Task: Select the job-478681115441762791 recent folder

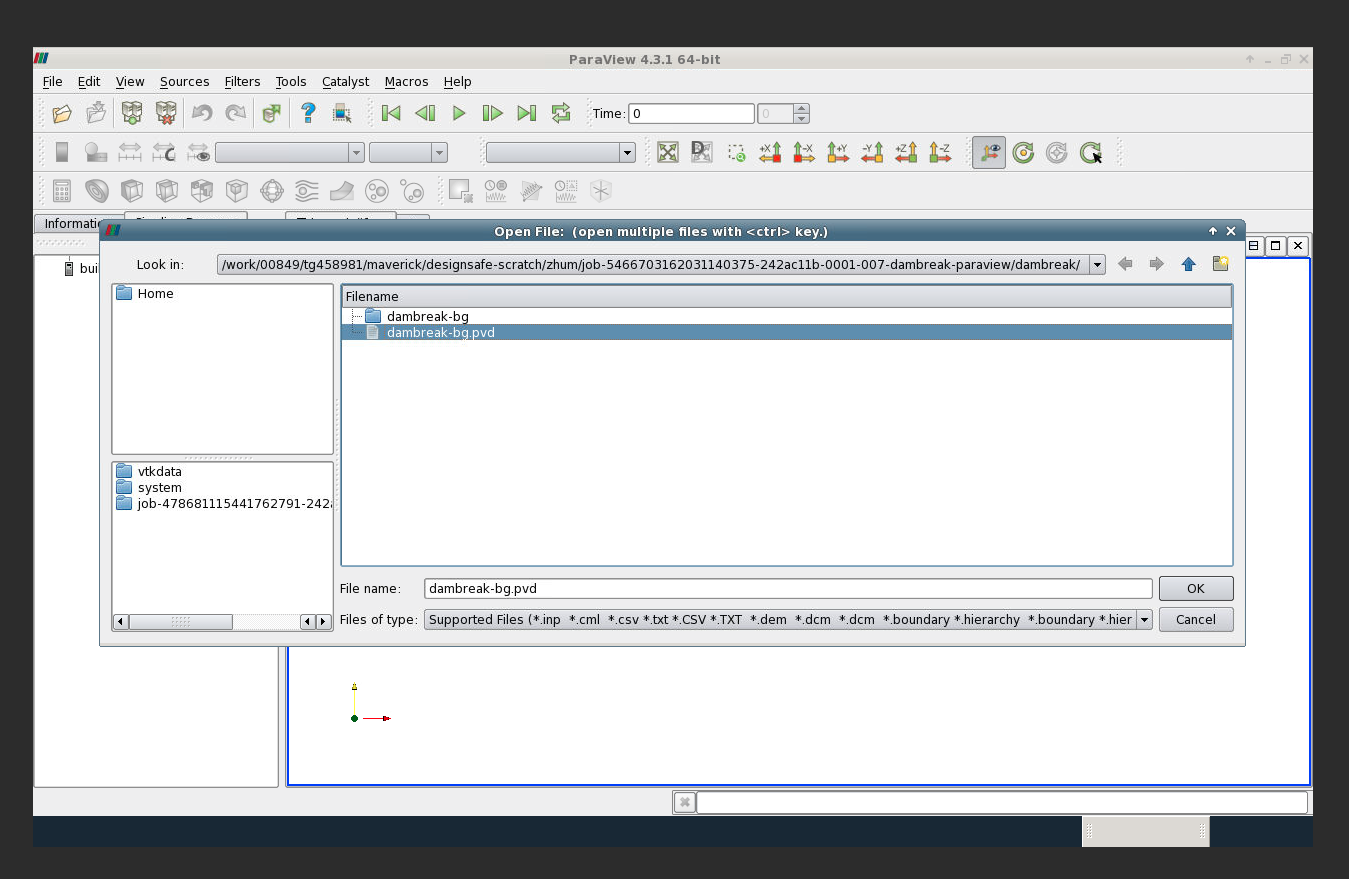Action: [x=224, y=504]
